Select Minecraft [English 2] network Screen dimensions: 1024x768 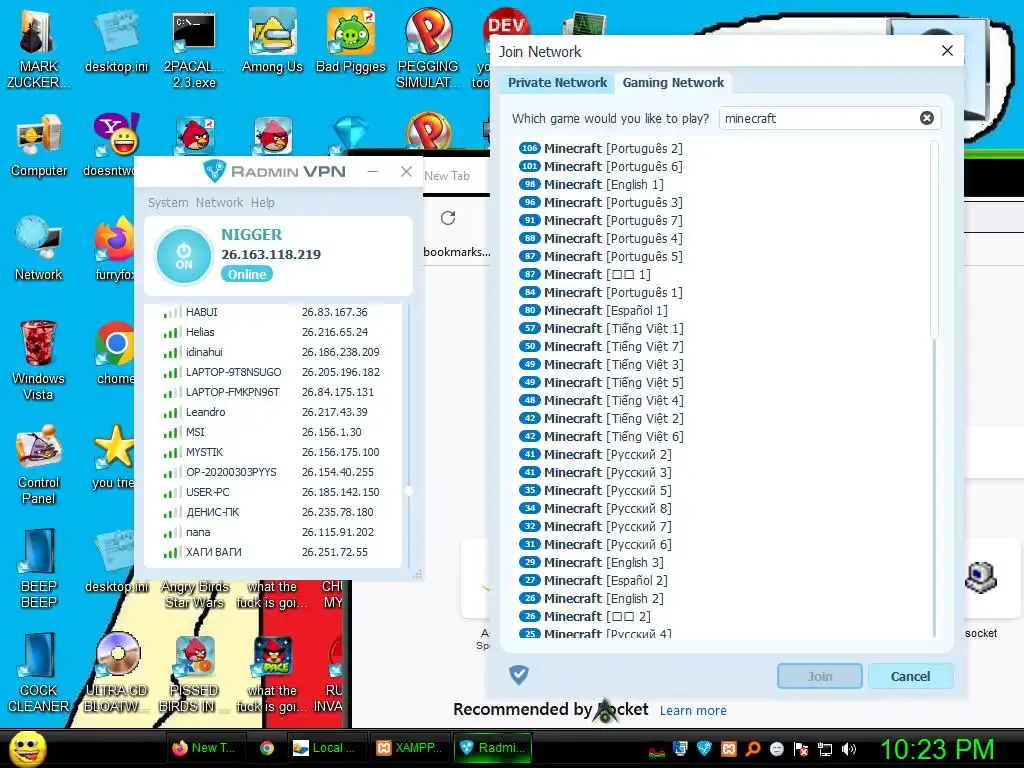[591, 598]
